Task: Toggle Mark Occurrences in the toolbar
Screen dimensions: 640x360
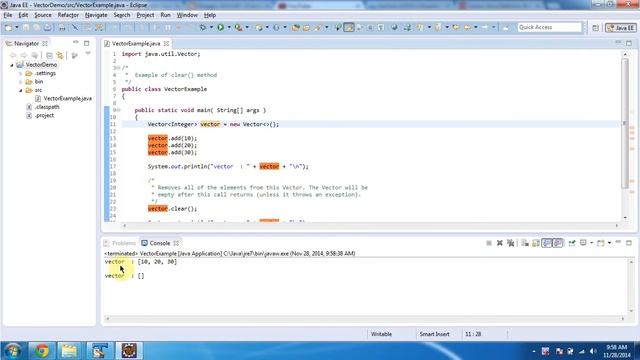Action: click(349, 27)
